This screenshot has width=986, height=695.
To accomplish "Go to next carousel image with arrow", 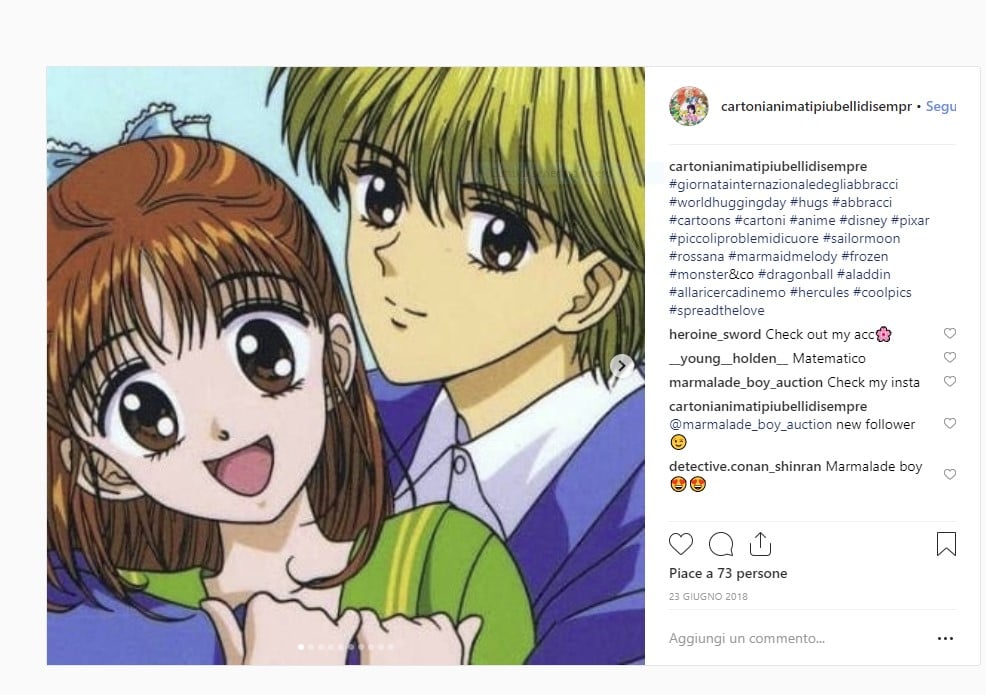I will coord(621,365).
